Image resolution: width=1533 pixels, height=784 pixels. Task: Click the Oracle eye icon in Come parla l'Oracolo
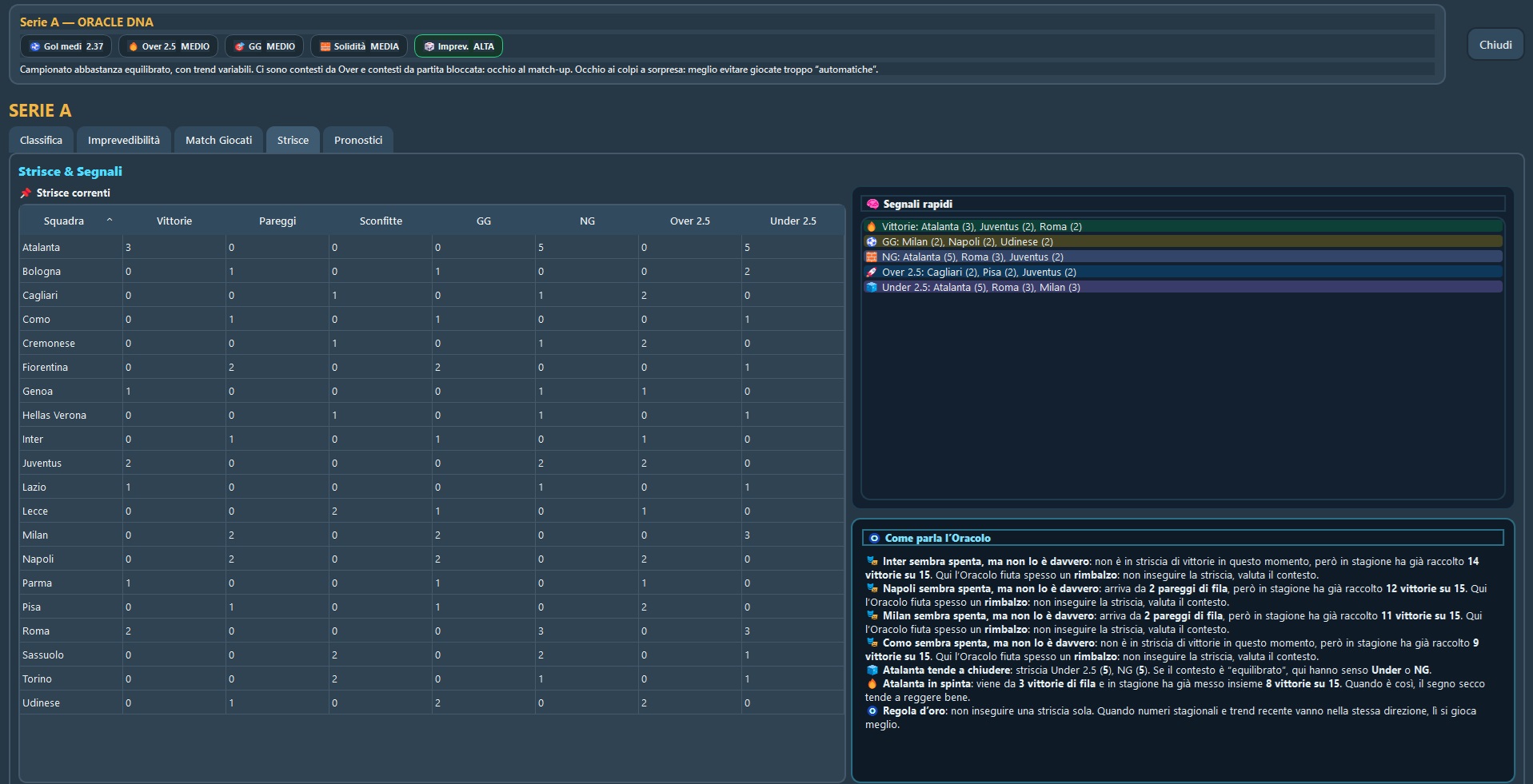[876, 538]
